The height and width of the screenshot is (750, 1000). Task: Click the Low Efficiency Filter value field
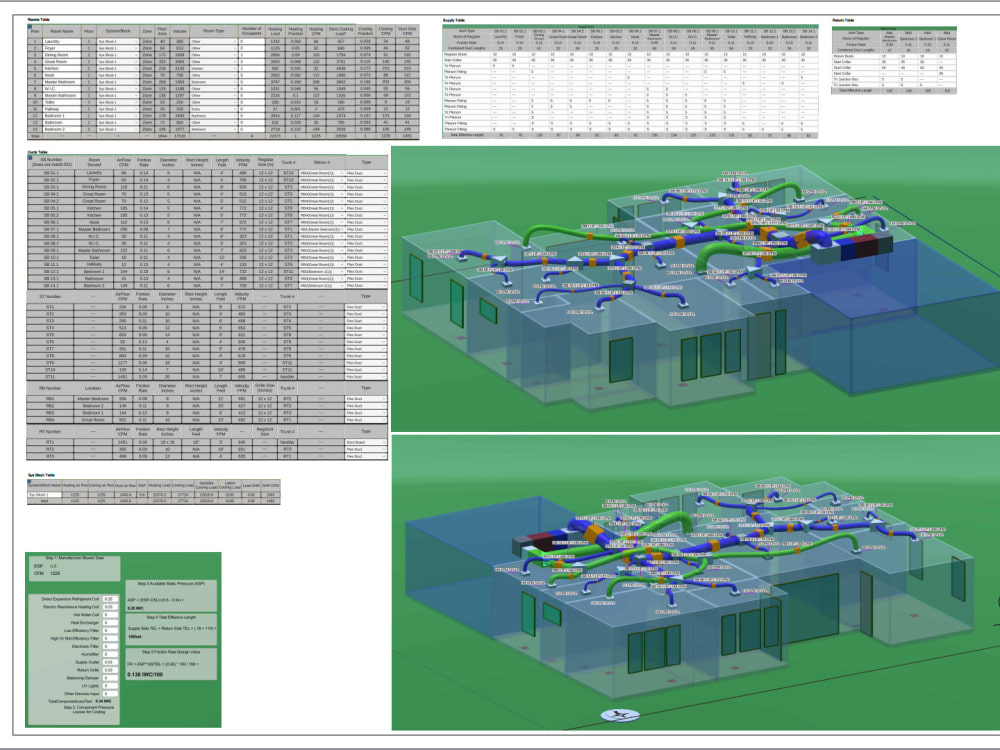[x=110, y=631]
